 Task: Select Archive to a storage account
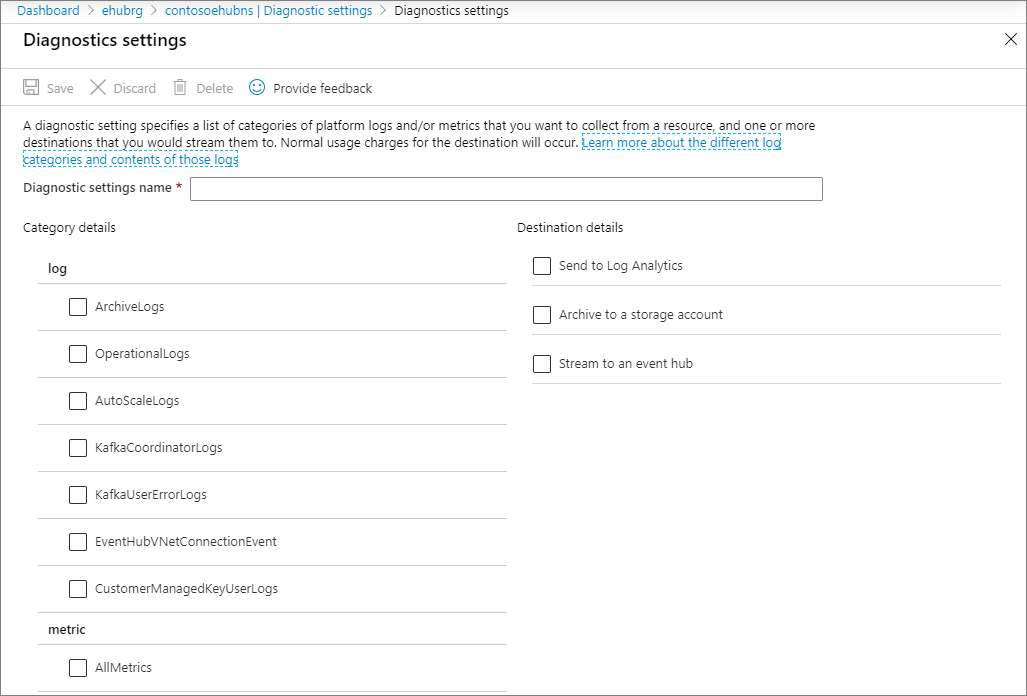pos(542,315)
